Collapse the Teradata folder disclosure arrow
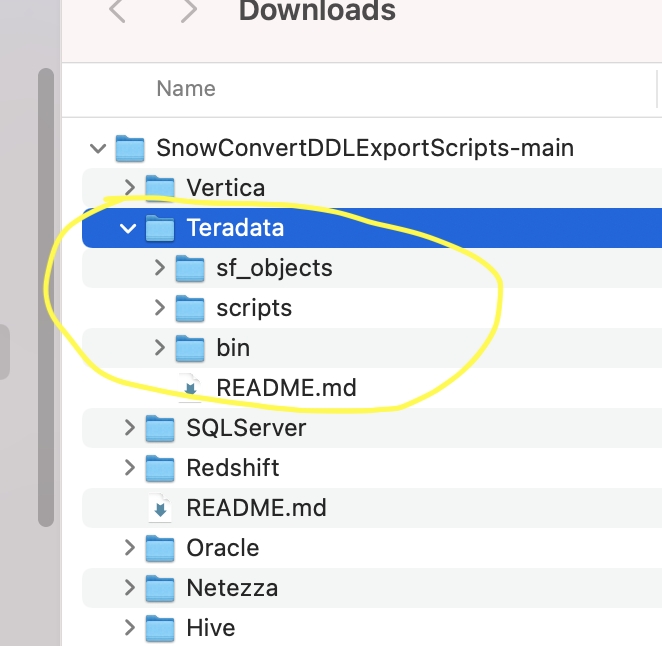 pos(128,228)
